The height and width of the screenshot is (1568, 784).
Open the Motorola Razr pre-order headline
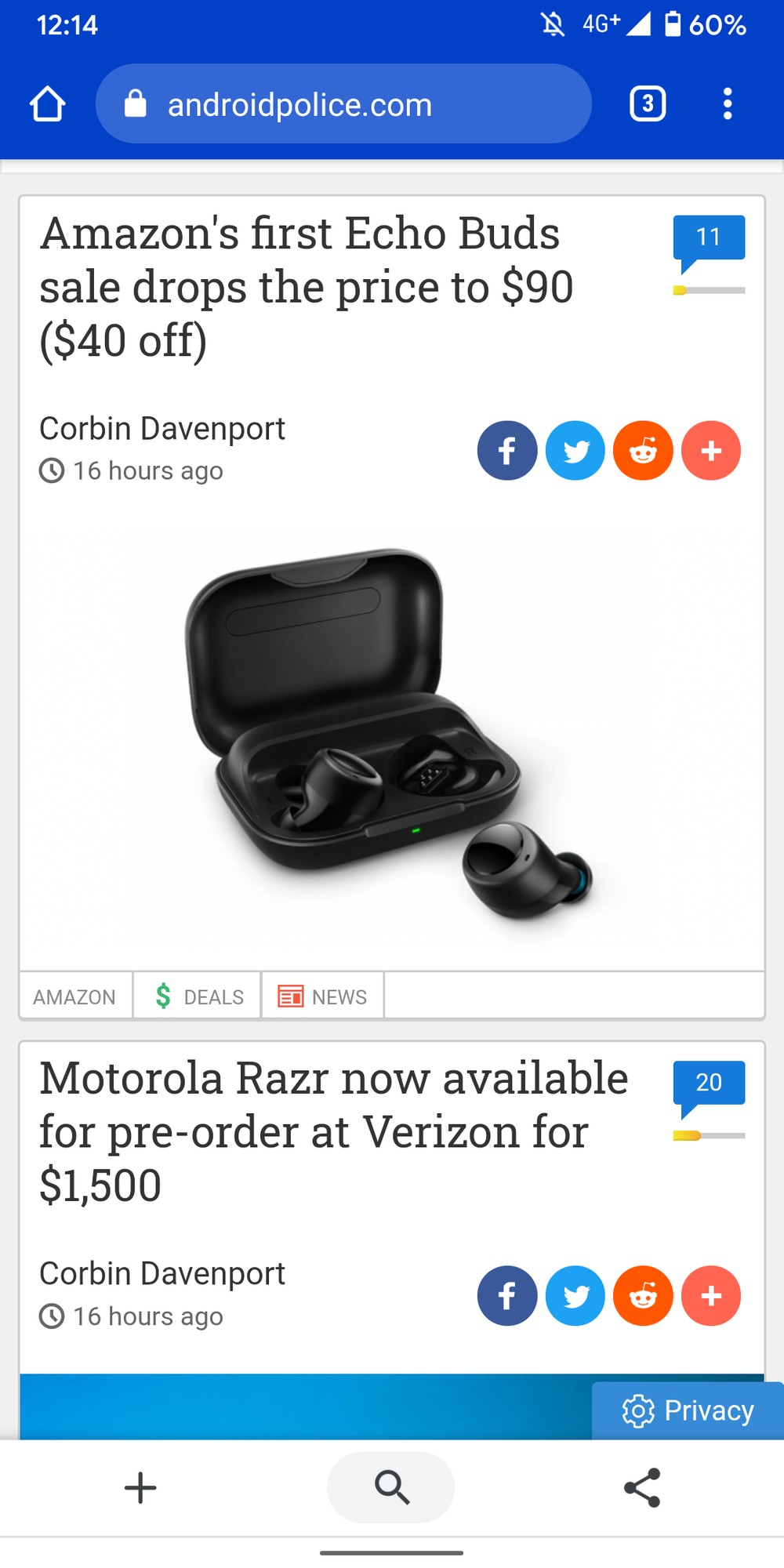tap(334, 1132)
